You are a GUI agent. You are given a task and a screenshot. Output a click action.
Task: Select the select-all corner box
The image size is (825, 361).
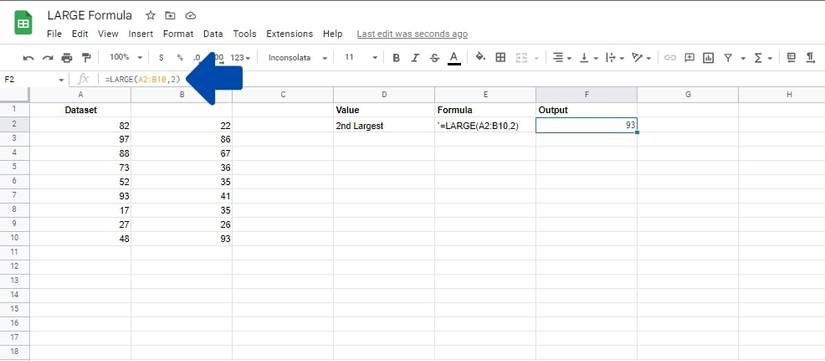tap(15, 95)
